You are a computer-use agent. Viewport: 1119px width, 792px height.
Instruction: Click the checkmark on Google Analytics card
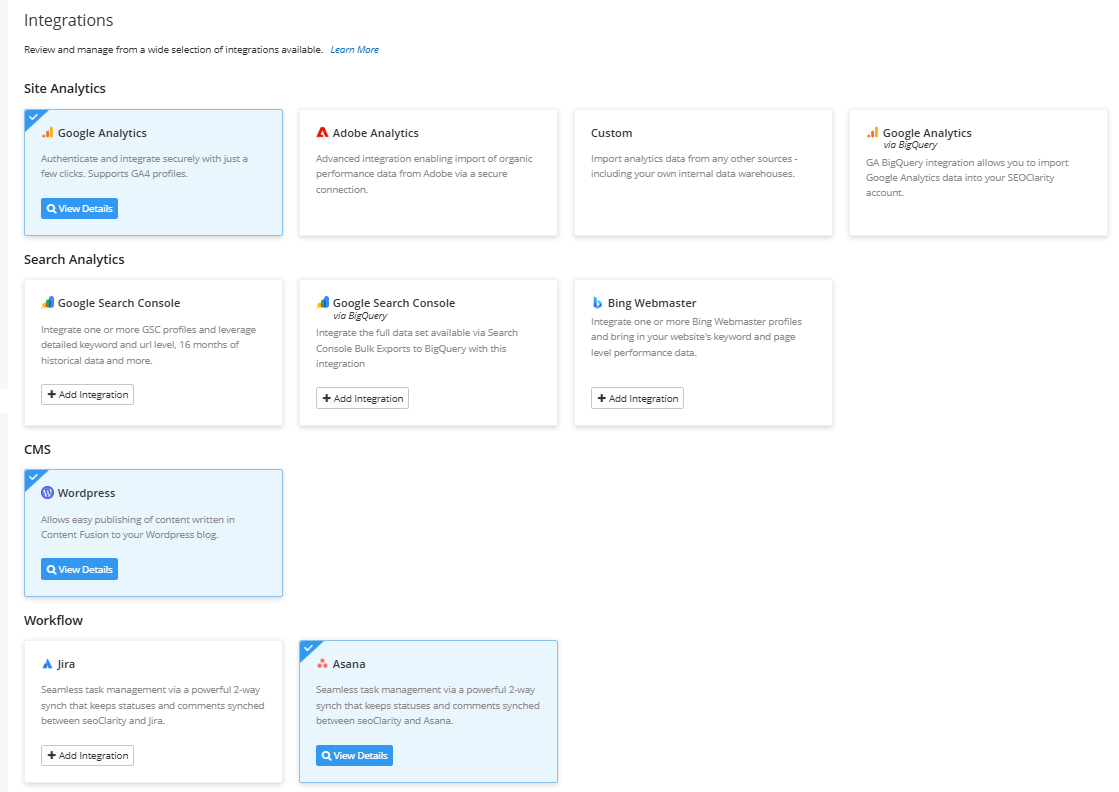pos(32,117)
